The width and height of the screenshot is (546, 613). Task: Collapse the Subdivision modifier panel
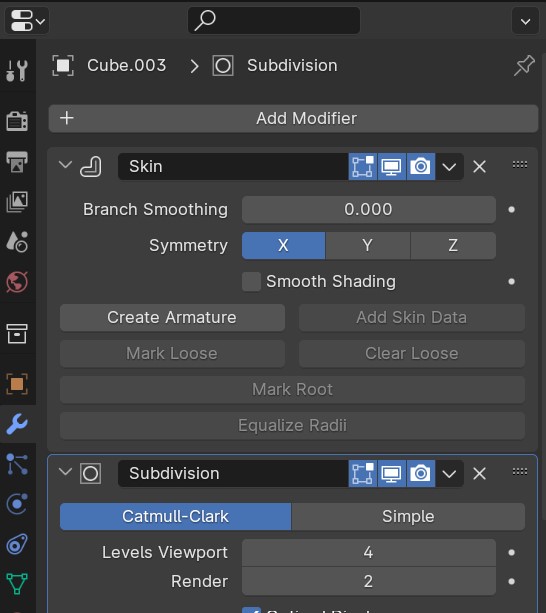click(x=65, y=473)
